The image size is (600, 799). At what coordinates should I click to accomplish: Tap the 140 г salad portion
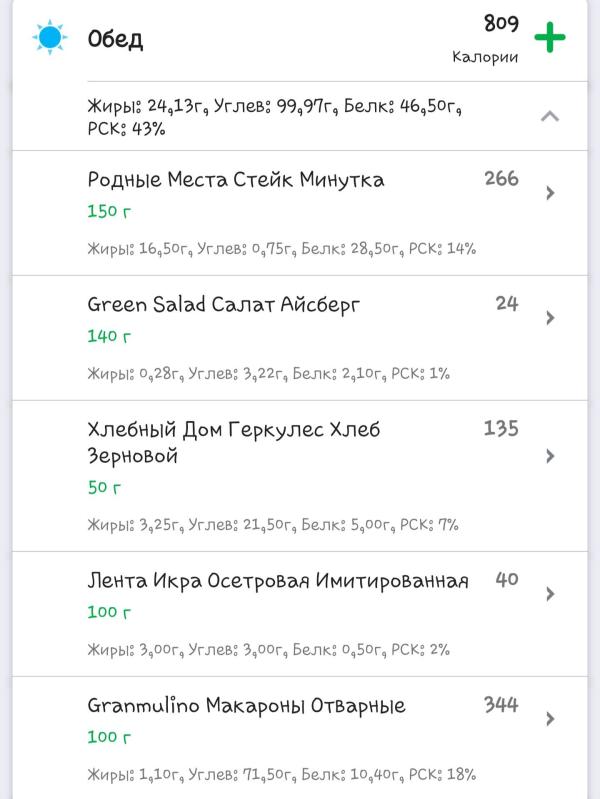[109, 336]
